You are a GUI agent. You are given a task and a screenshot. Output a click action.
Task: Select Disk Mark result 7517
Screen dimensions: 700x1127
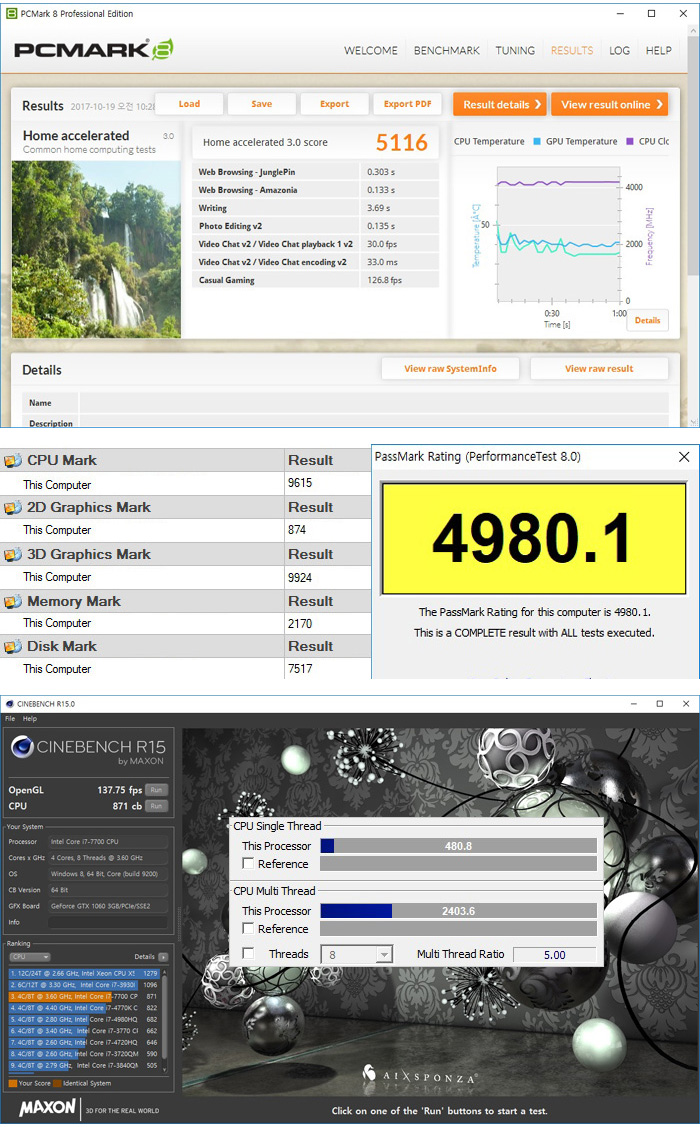300,669
